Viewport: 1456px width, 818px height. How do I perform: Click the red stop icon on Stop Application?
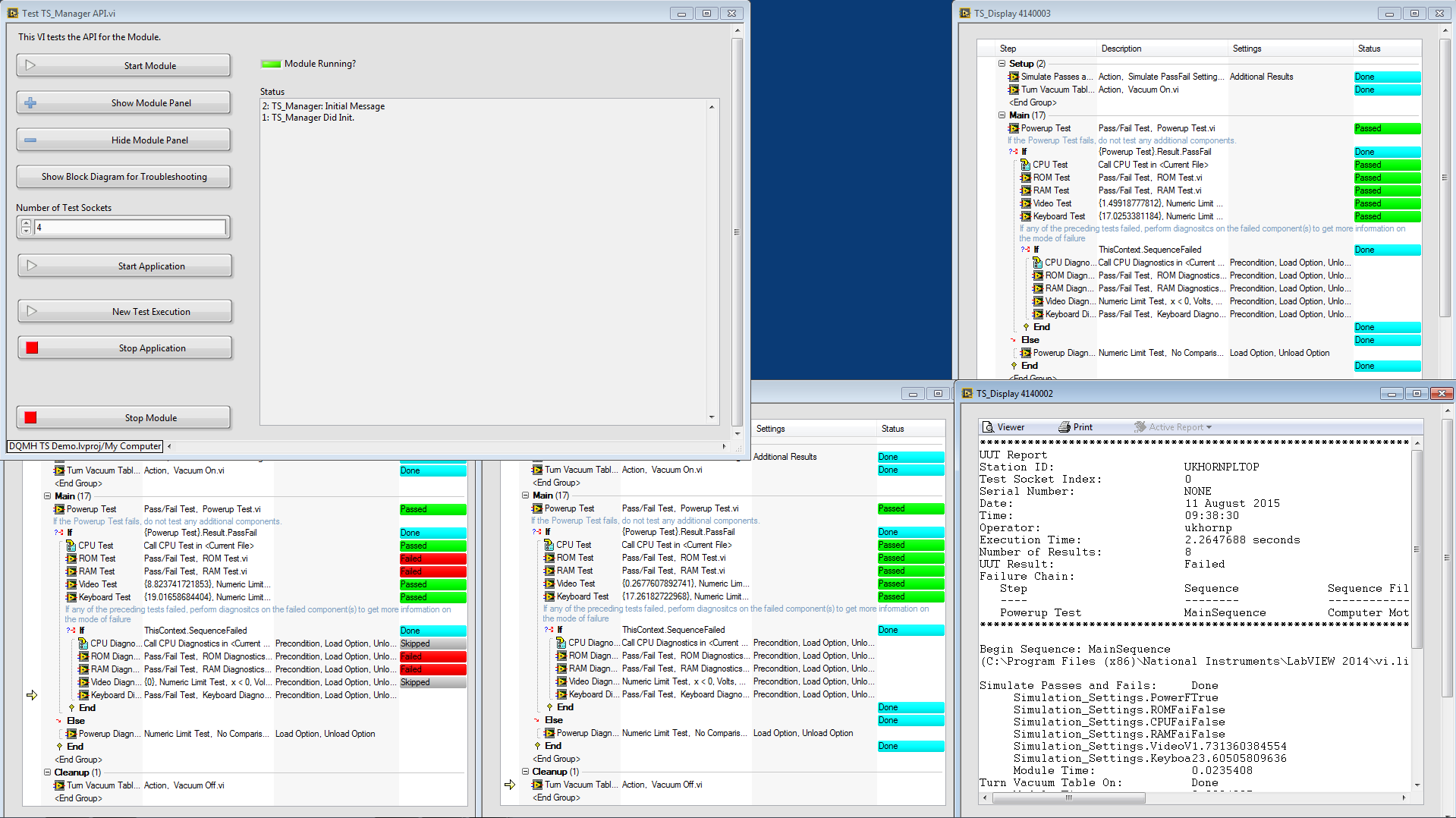(32, 348)
